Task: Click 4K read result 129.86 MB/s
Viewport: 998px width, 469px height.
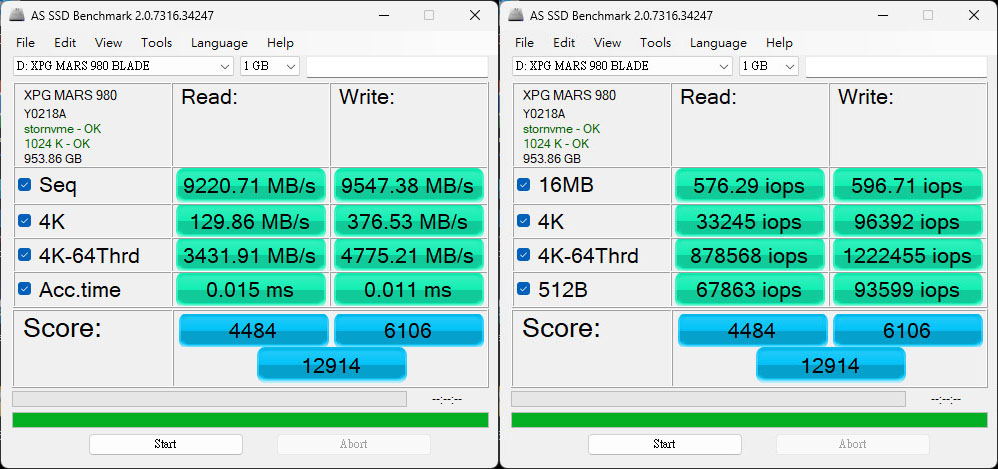Action: (x=250, y=221)
